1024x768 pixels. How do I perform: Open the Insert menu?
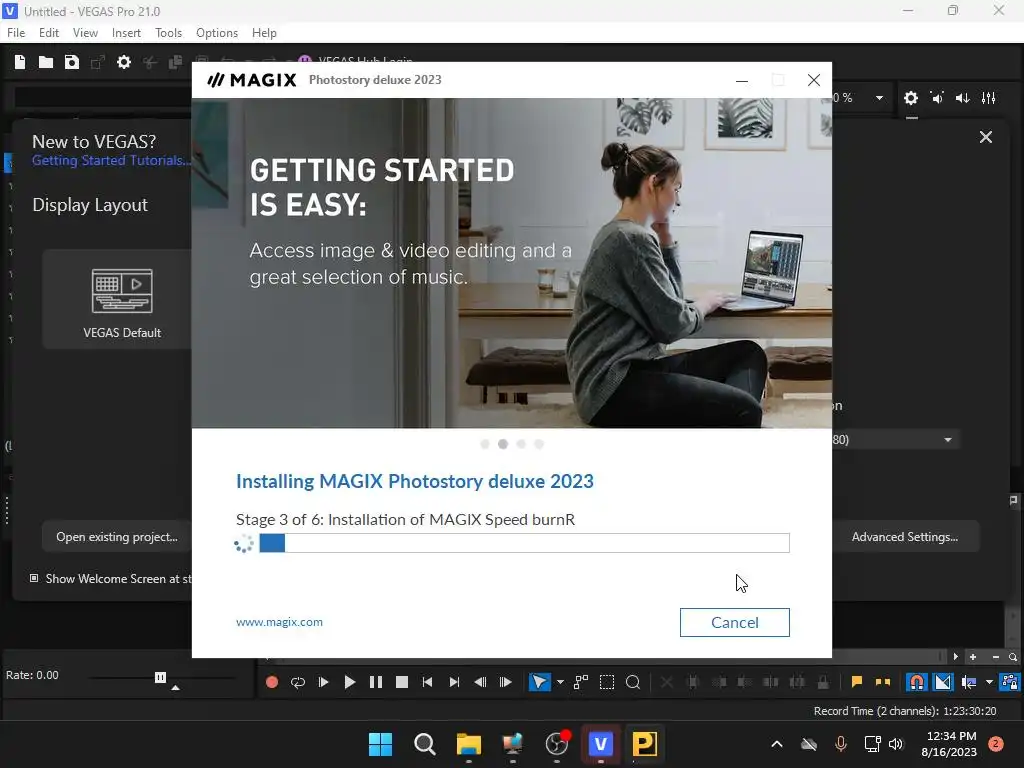click(126, 33)
